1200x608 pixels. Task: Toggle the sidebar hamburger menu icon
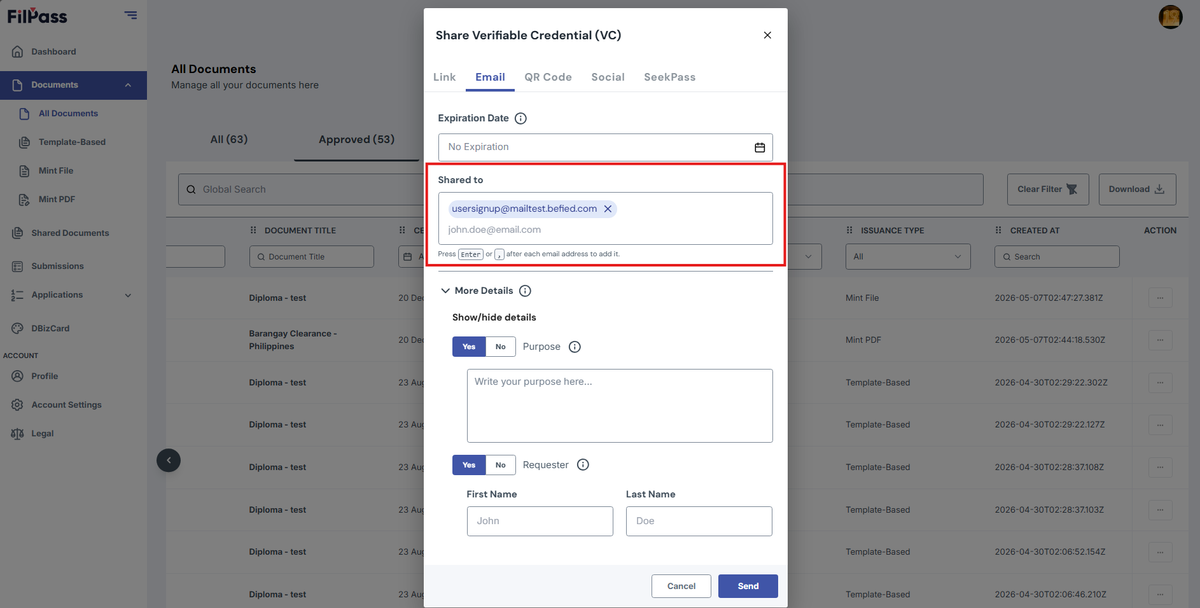[x=131, y=15]
